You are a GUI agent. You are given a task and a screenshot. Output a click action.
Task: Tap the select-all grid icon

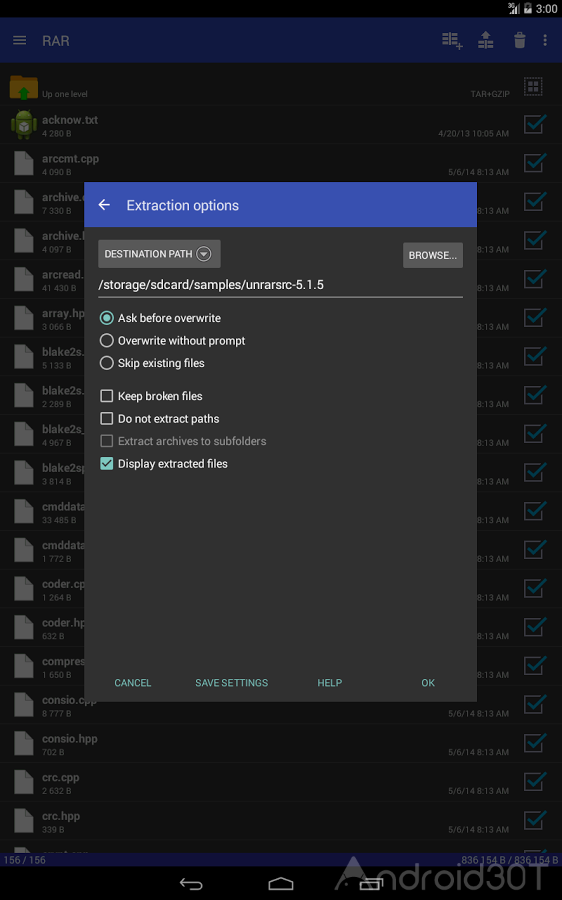(x=533, y=87)
